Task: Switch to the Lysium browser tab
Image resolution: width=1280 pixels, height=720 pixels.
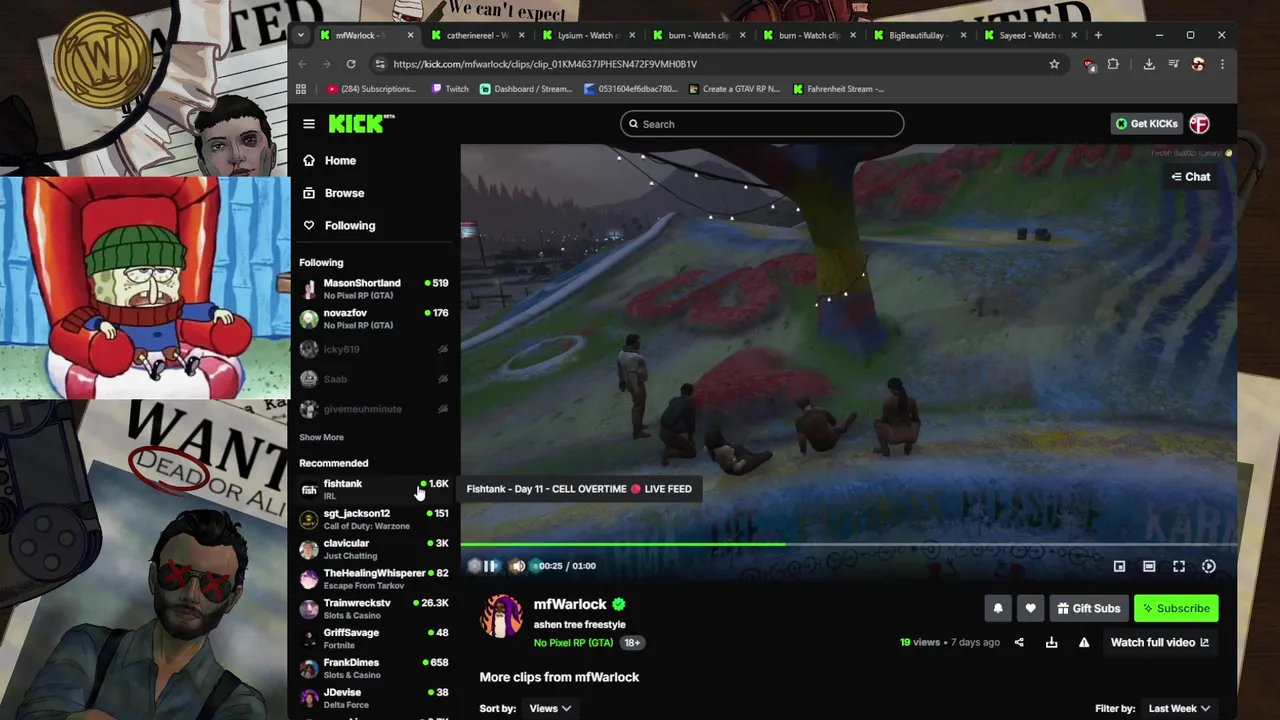Action: (x=586, y=35)
